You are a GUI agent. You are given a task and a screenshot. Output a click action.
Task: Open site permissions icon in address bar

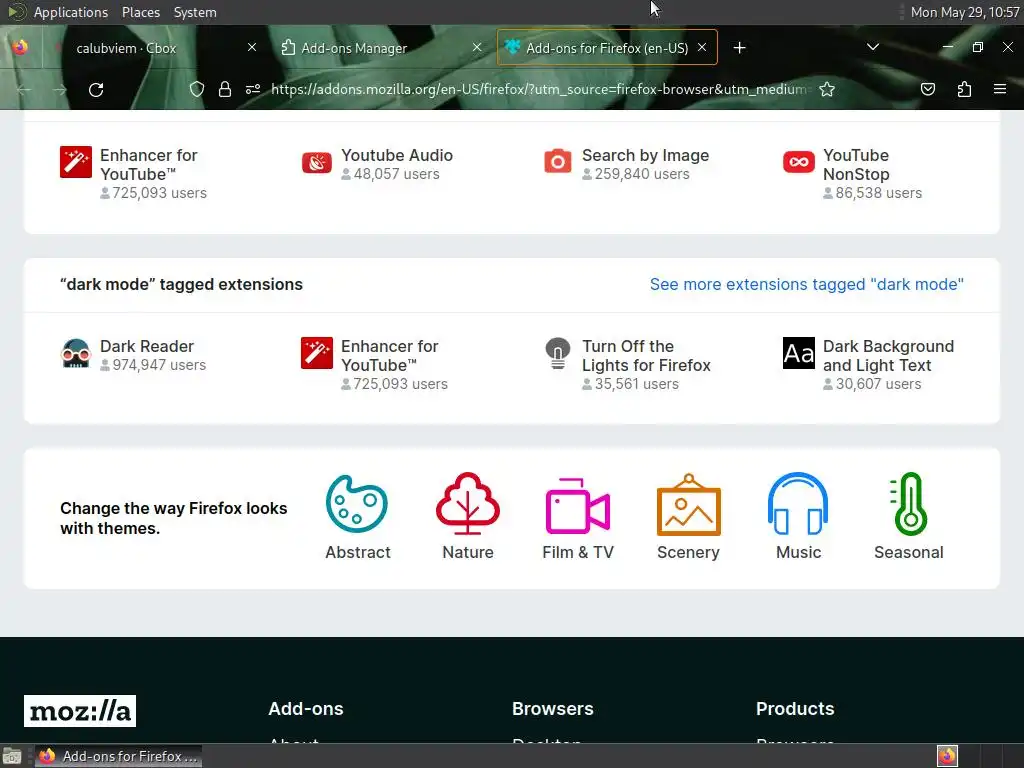click(x=253, y=89)
